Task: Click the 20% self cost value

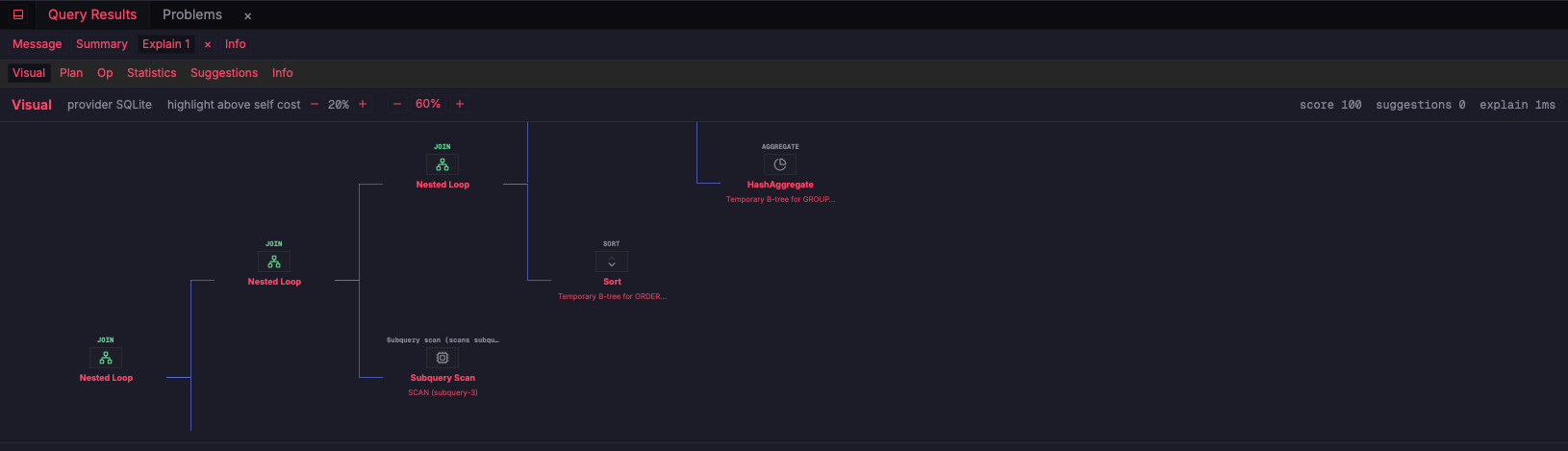Action: click(339, 105)
